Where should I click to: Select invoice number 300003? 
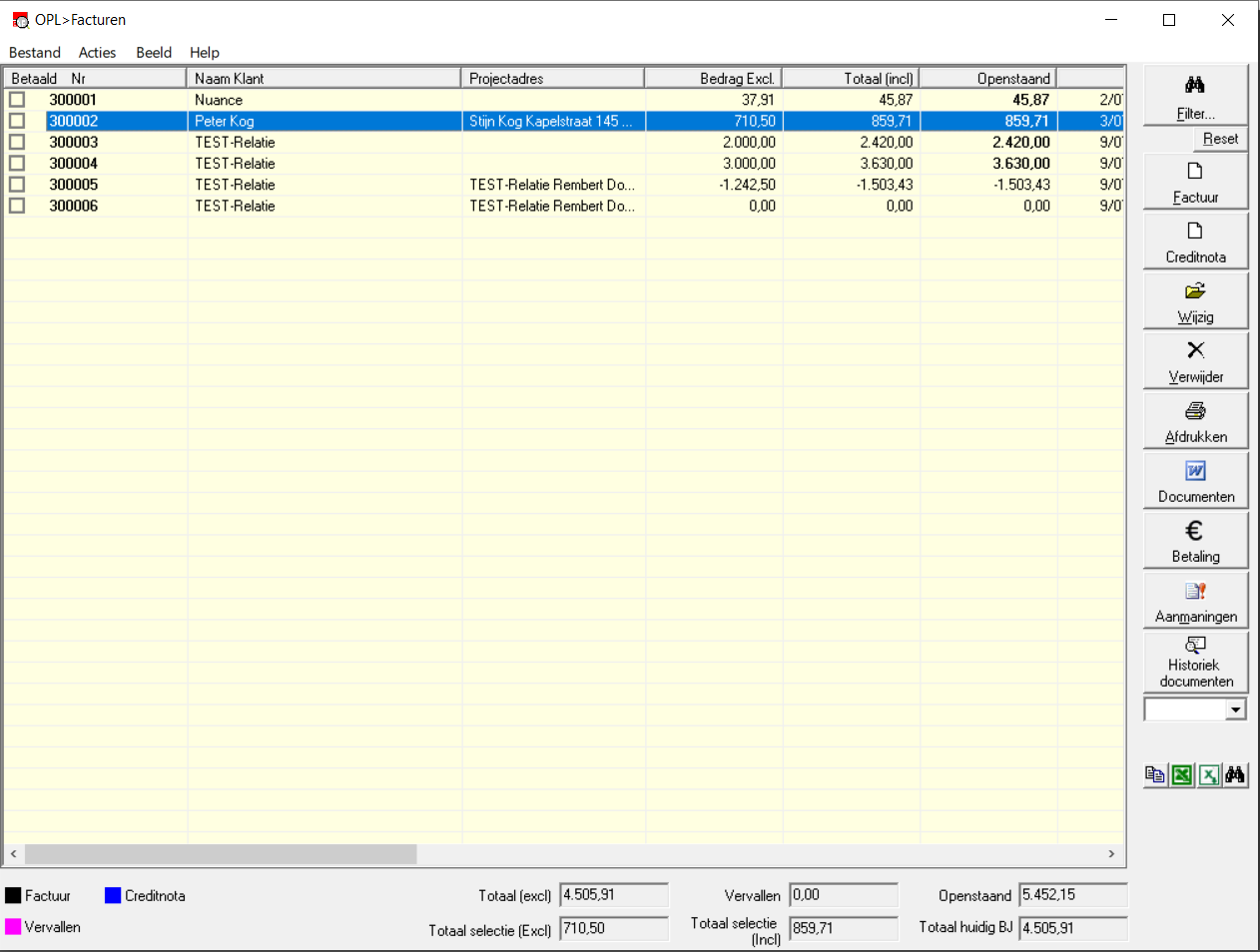[x=73, y=142]
